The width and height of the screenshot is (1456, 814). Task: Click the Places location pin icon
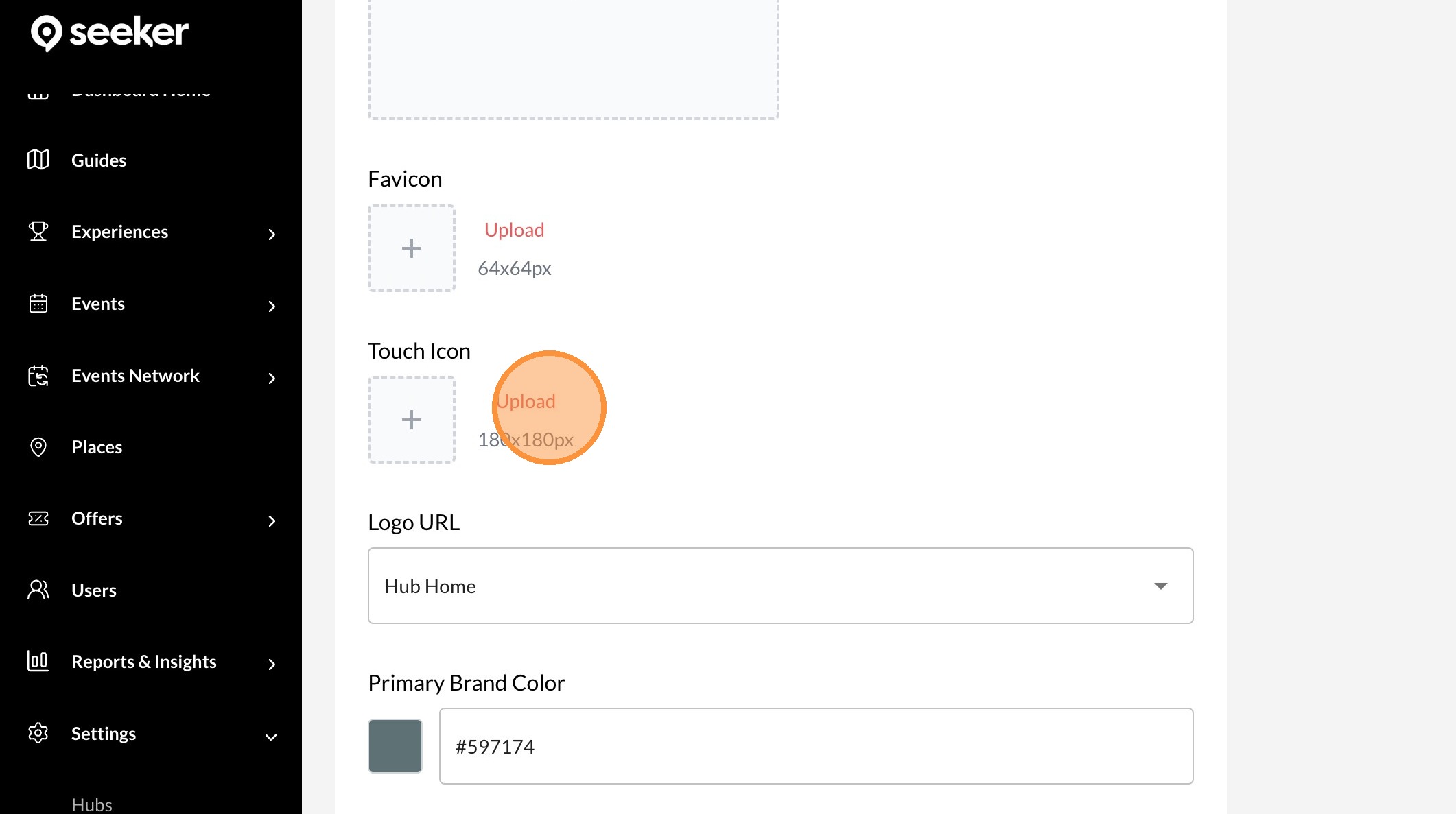click(38, 447)
